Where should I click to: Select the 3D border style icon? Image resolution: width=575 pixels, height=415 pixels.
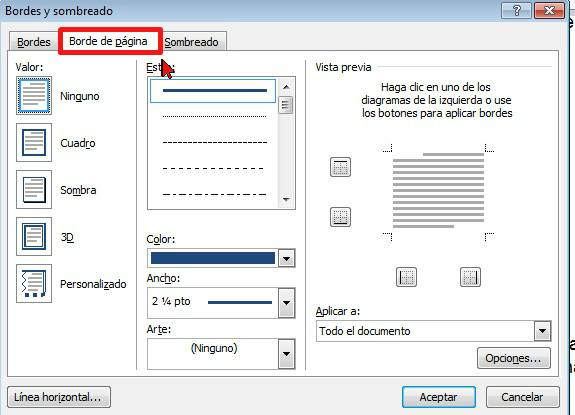tap(34, 236)
